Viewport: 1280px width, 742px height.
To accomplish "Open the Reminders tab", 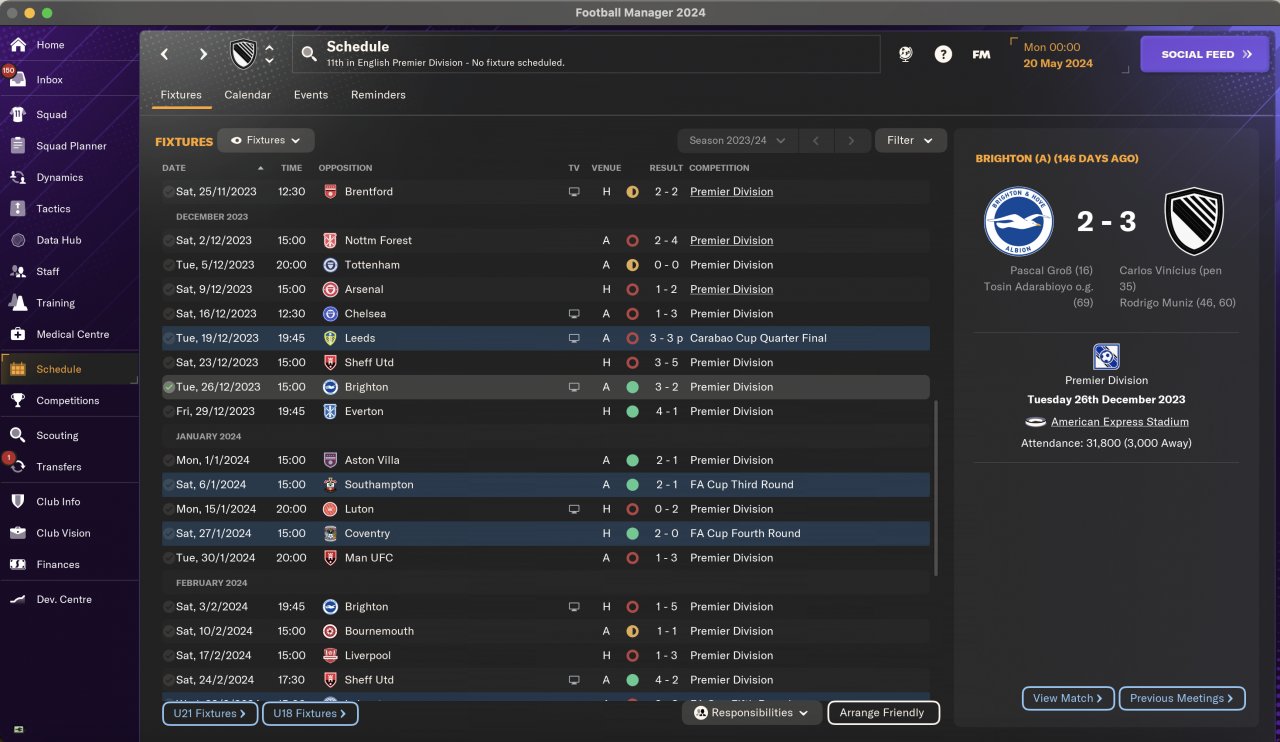I will (x=378, y=95).
